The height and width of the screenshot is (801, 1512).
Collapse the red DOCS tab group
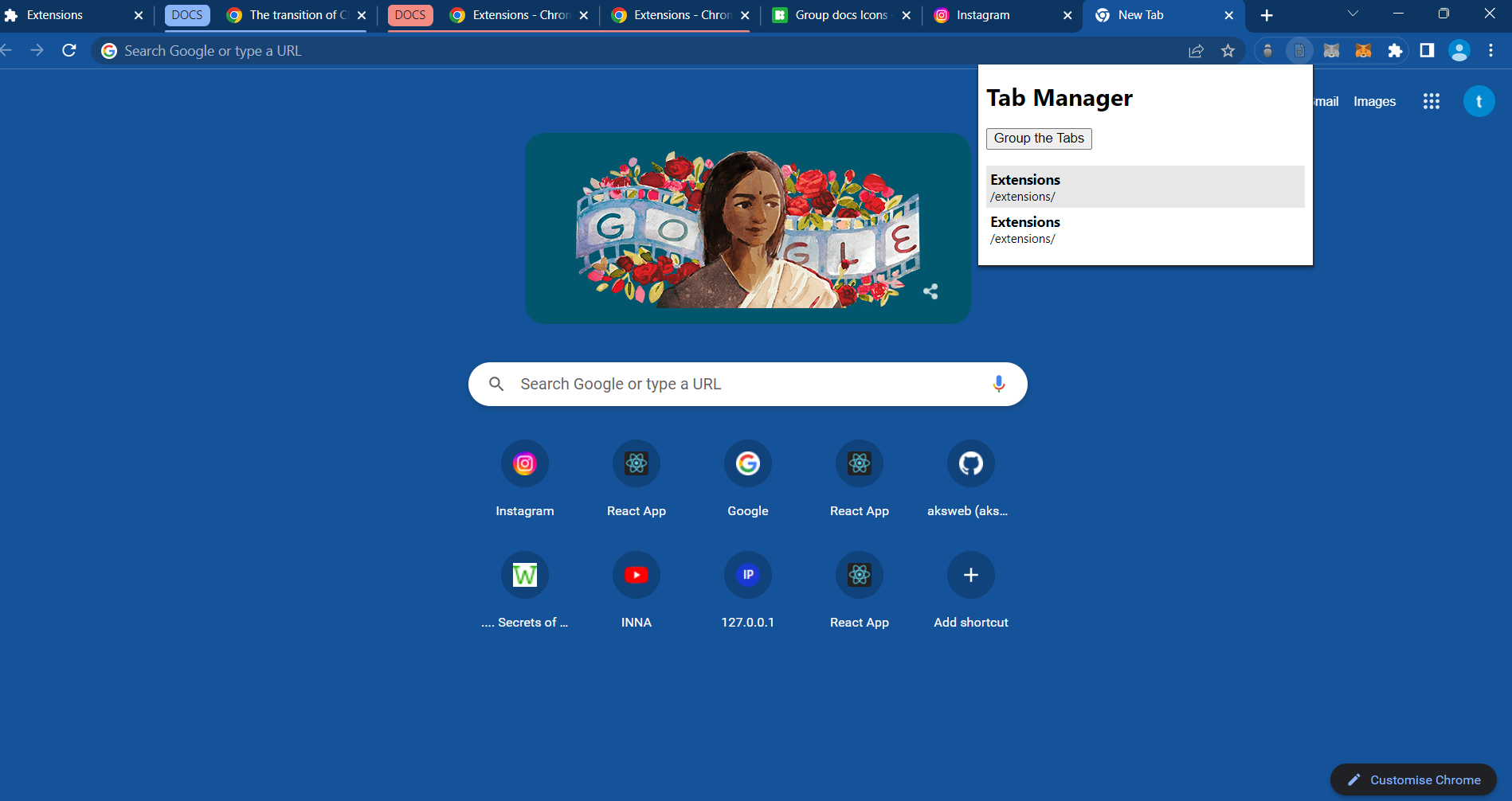410,15
